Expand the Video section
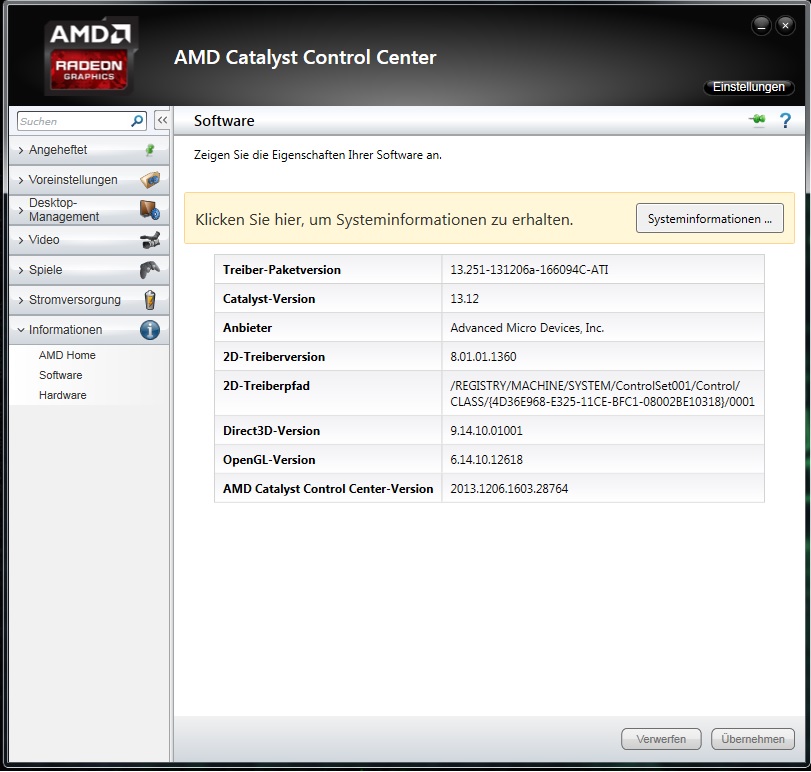The width and height of the screenshot is (811, 772). coord(89,240)
